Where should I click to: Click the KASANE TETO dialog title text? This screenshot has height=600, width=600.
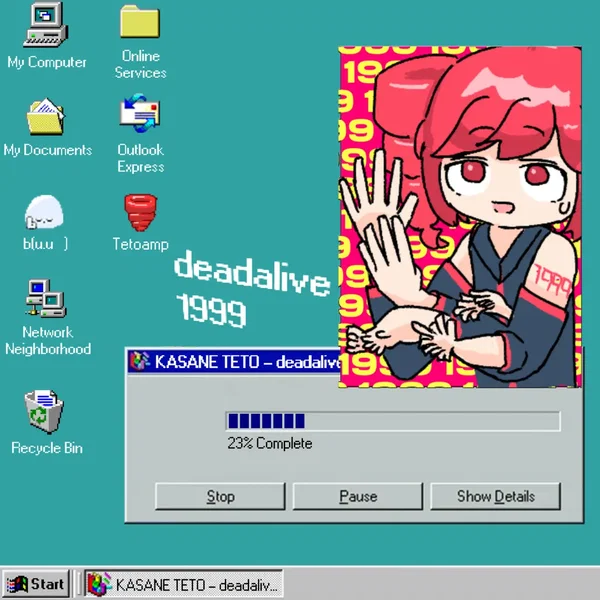point(248,362)
